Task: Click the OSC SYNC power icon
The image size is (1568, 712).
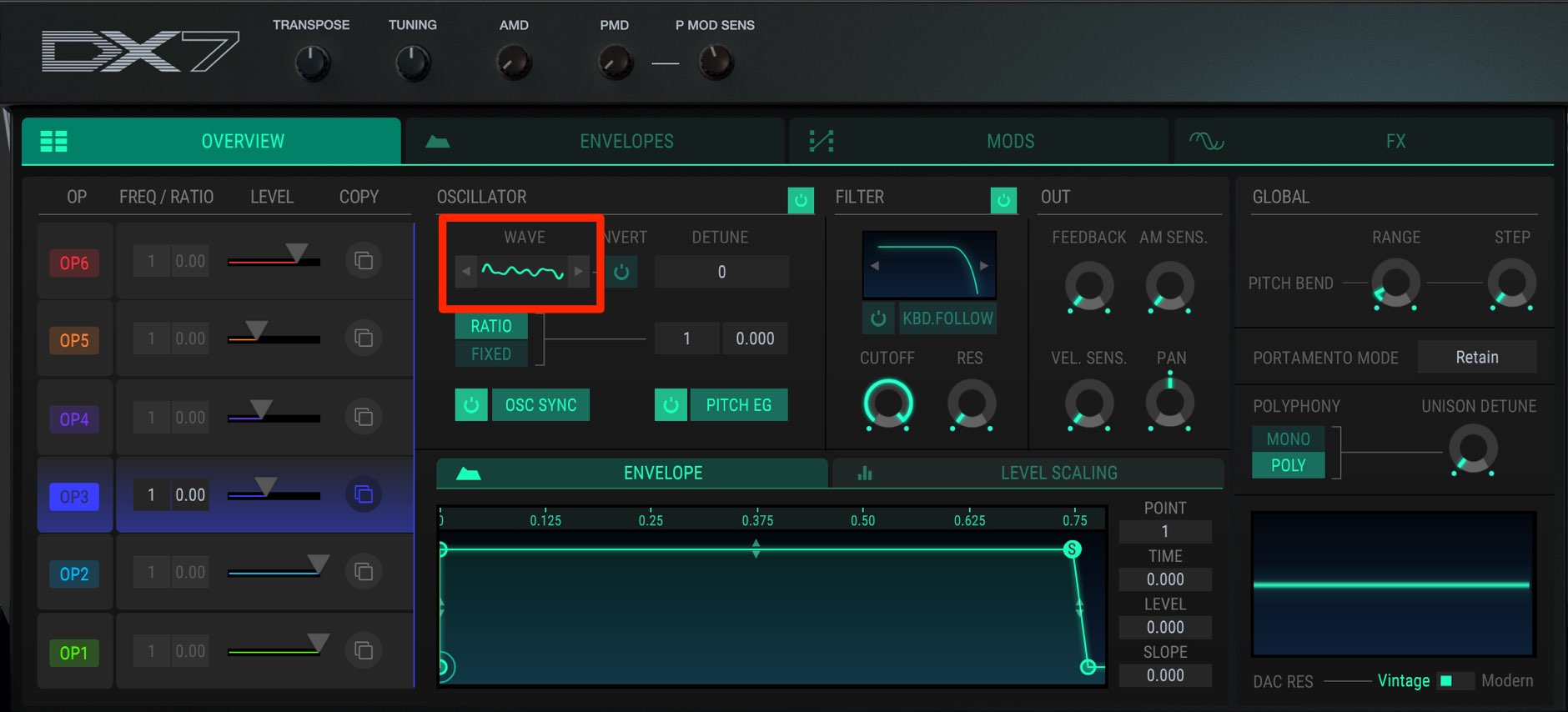Action: click(471, 405)
